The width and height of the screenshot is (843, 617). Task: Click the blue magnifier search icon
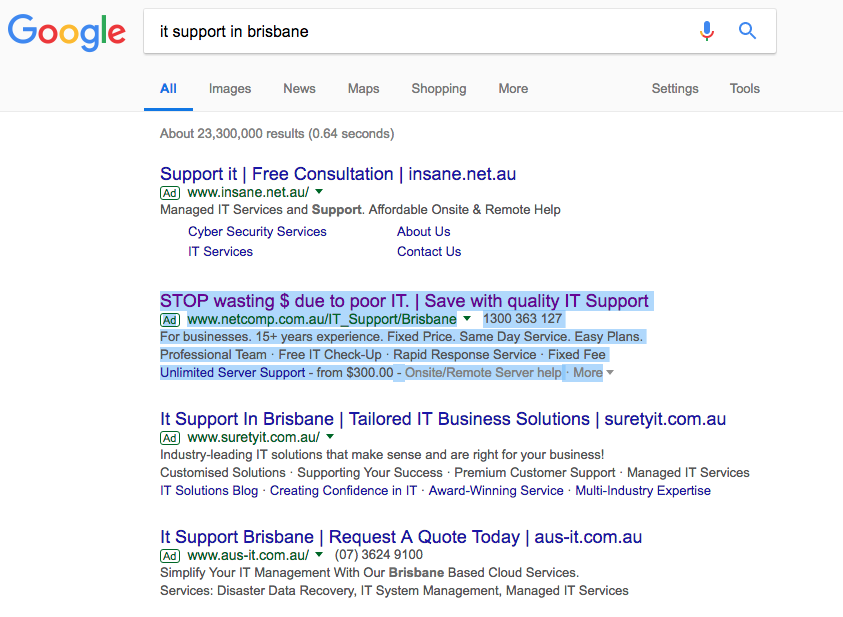tap(747, 31)
